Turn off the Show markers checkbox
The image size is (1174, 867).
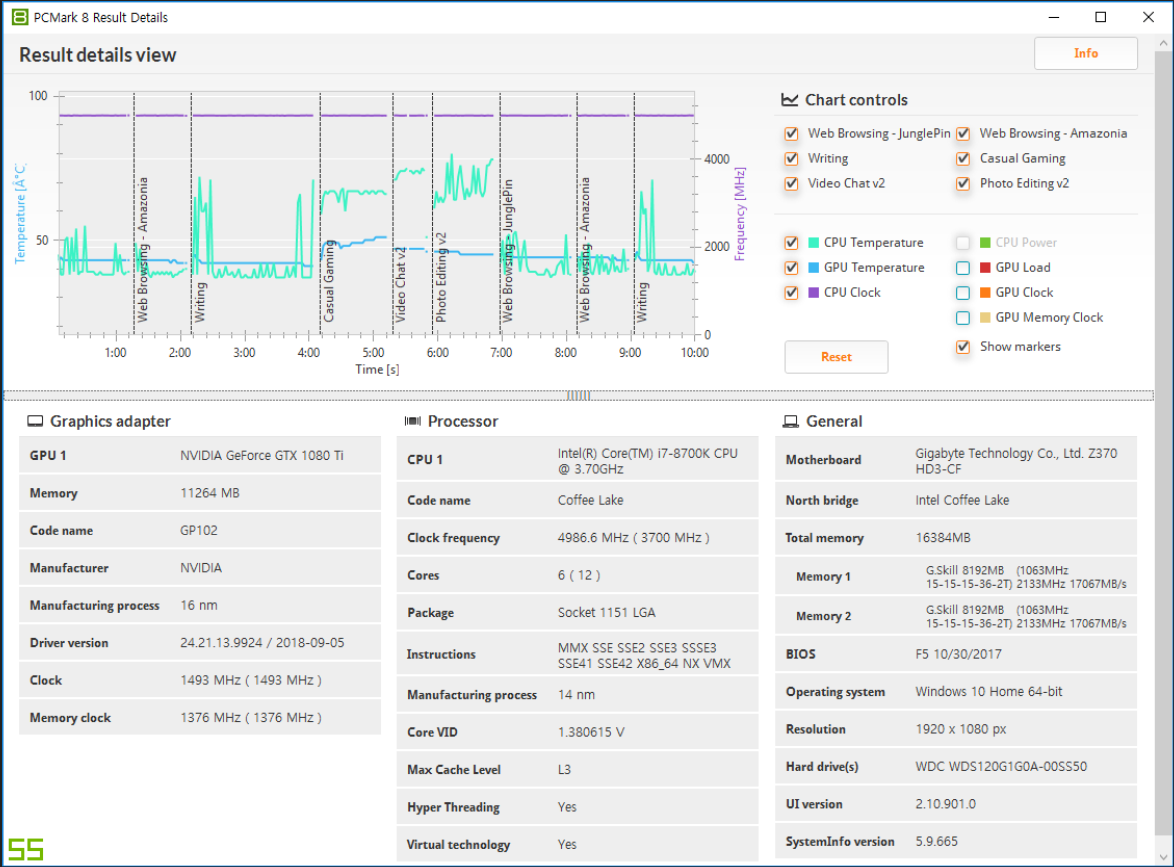[964, 347]
